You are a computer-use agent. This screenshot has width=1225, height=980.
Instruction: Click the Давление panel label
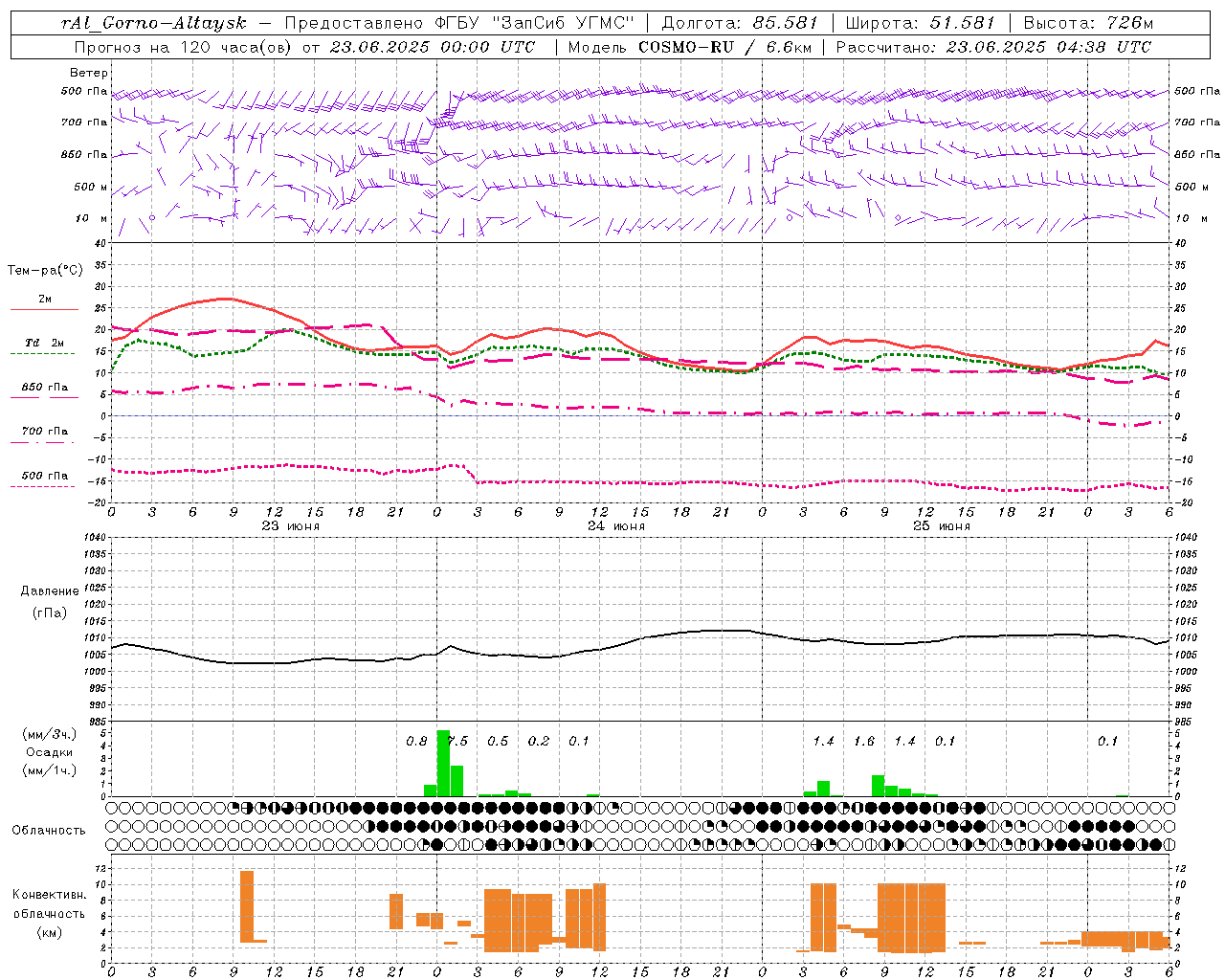point(49,590)
